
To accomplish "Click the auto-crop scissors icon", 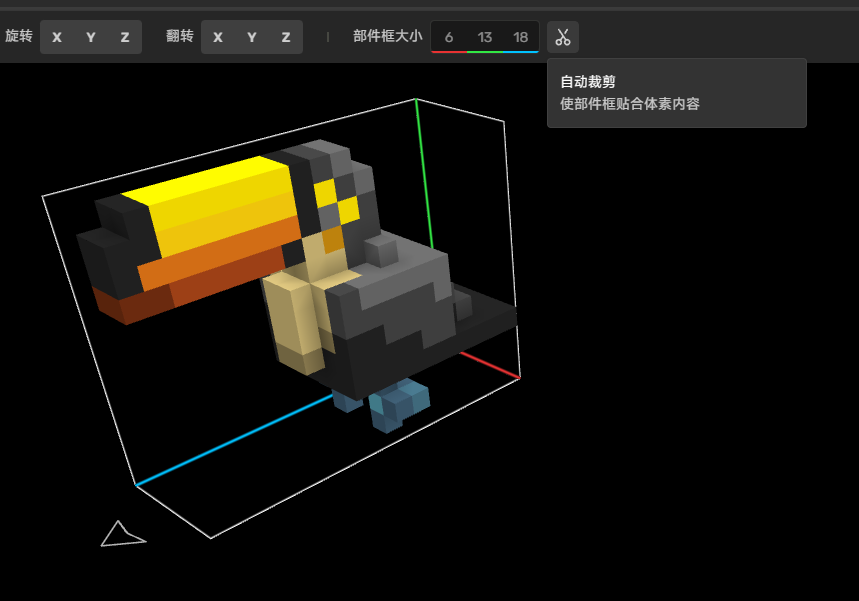I will point(562,37).
